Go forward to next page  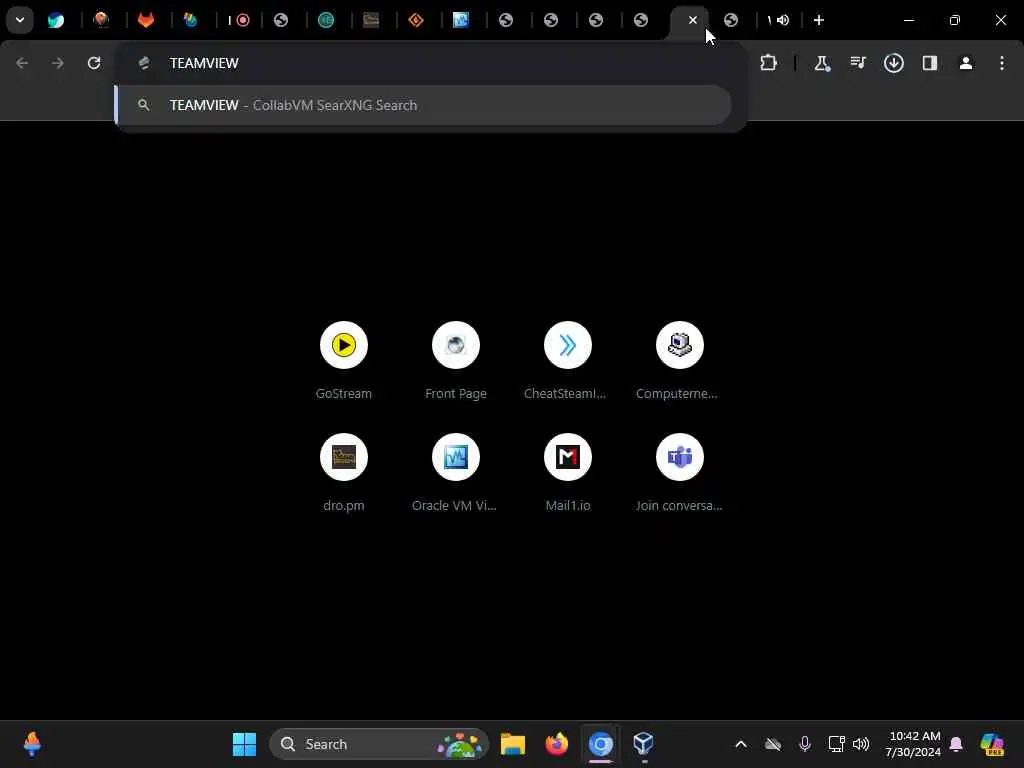[58, 63]
